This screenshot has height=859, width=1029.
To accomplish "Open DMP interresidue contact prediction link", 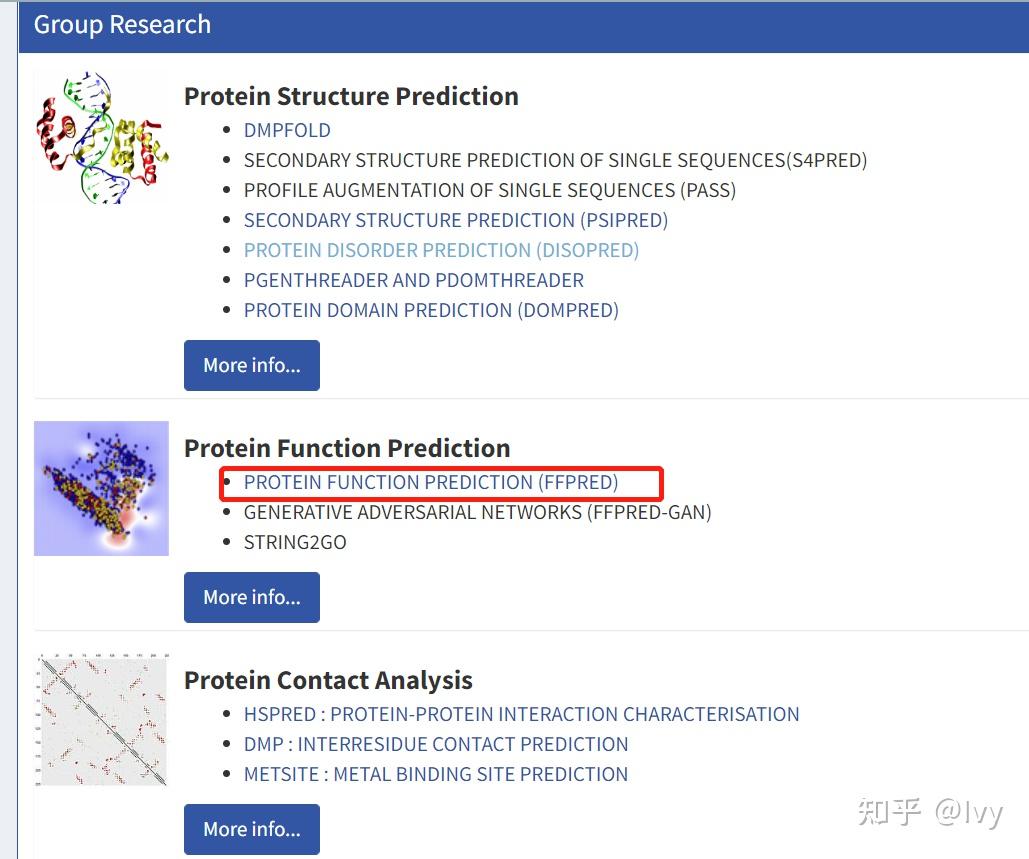I will [436, 744].
